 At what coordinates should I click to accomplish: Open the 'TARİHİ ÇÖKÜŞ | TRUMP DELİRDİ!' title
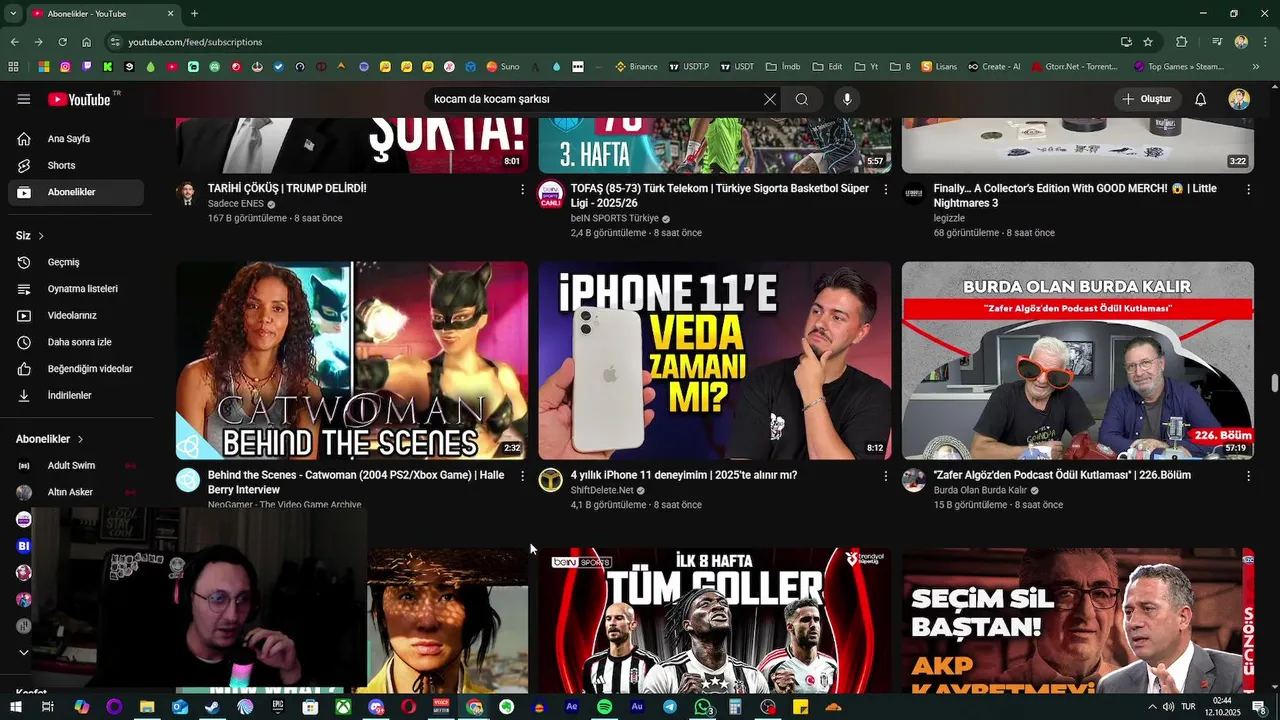(287, 188)
